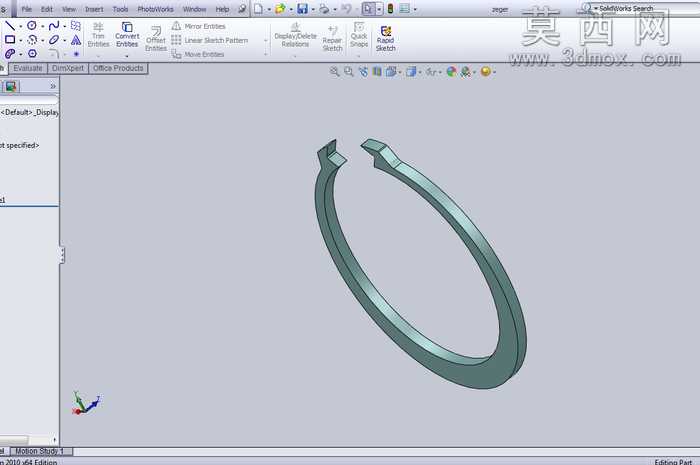Click Move Entities
Viewport: 700px width, 465px height.
[x=198, y=54]
